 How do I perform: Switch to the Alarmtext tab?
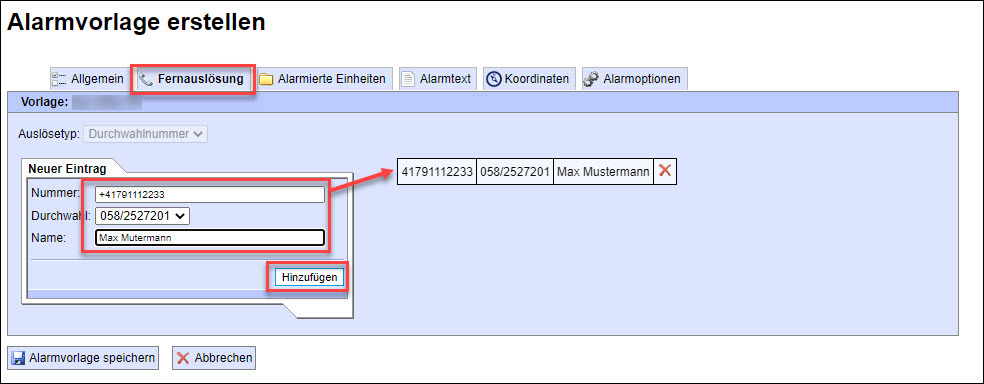tap(438, 79)
